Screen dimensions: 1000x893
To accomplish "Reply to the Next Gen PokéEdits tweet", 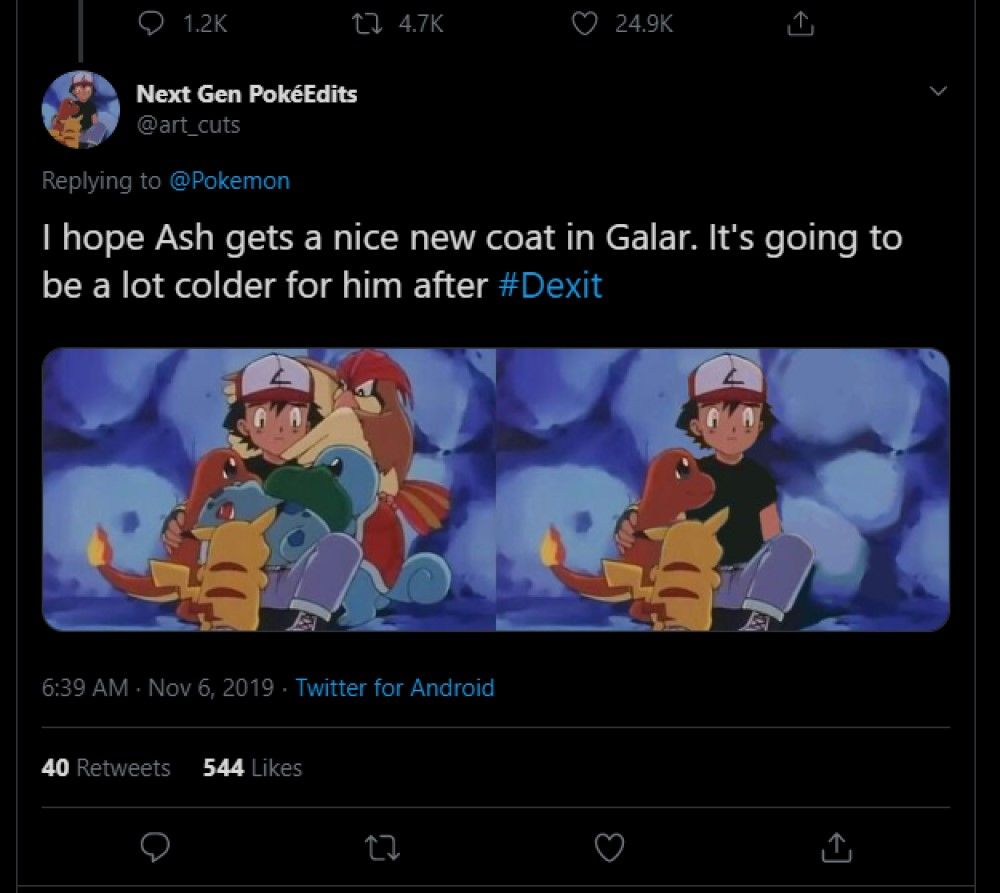I will tap(152, 847).
